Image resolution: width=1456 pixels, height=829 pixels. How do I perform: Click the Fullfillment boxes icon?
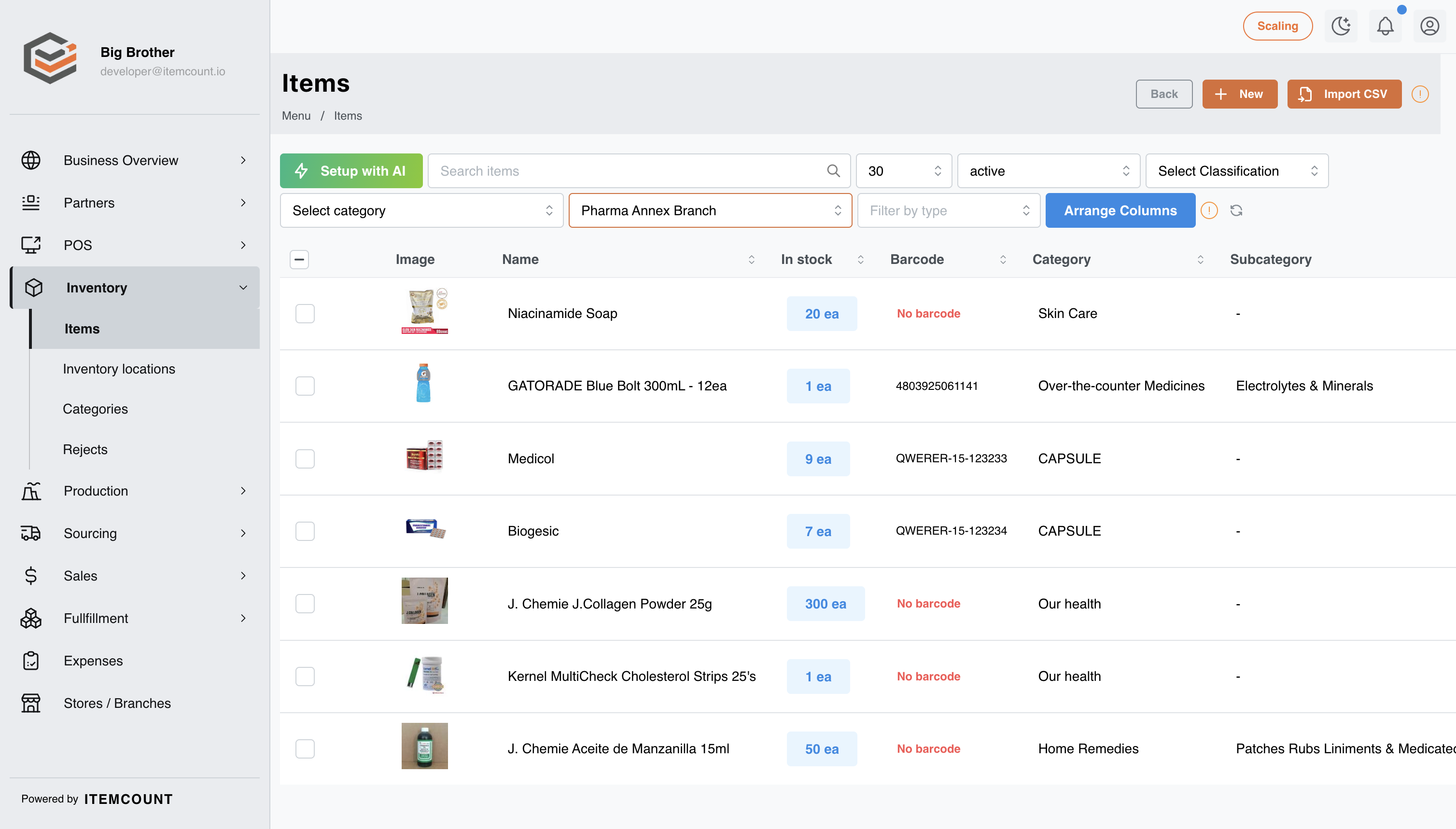click(x=31, y=618)
